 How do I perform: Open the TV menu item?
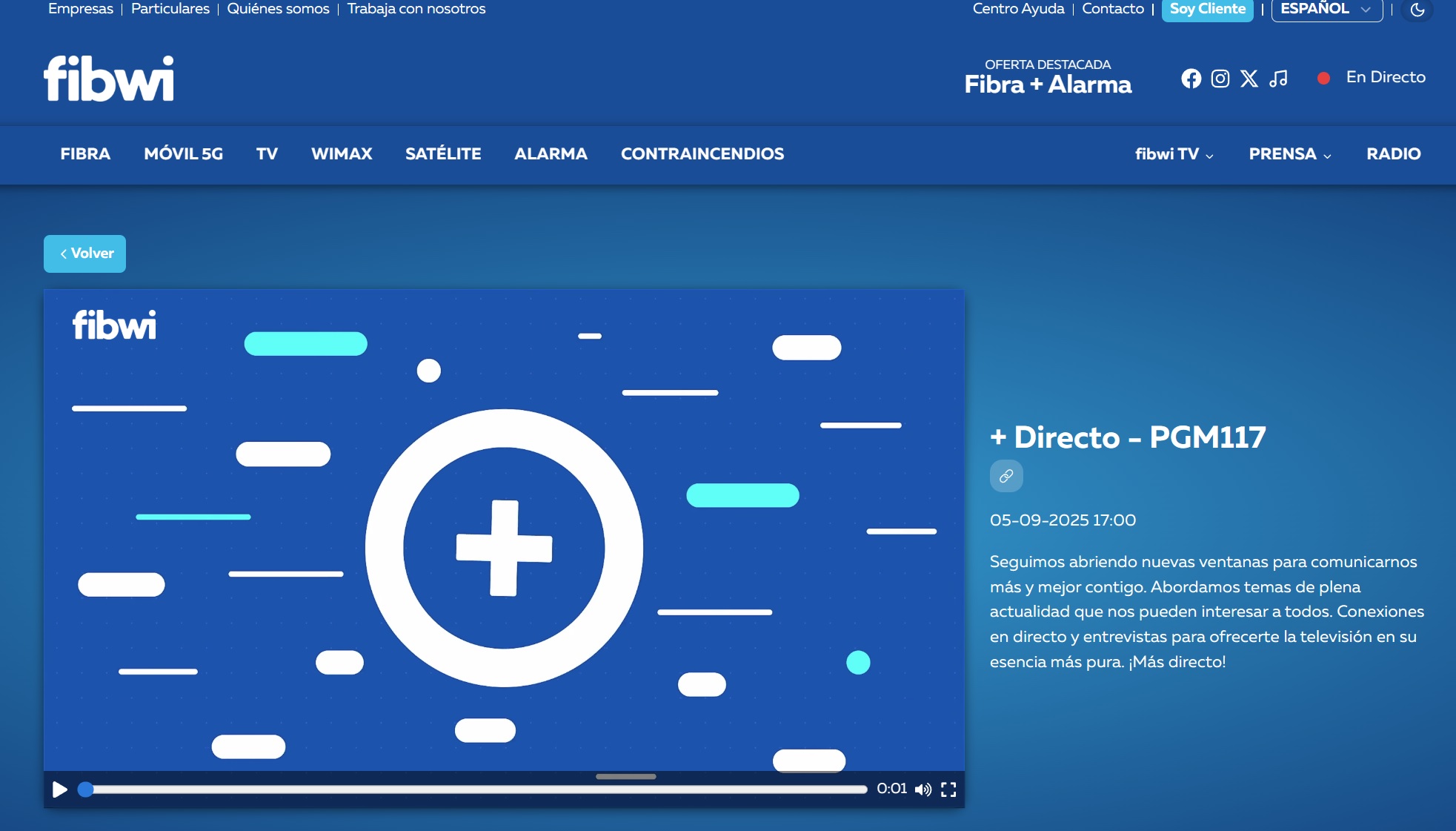coord(267,154)
